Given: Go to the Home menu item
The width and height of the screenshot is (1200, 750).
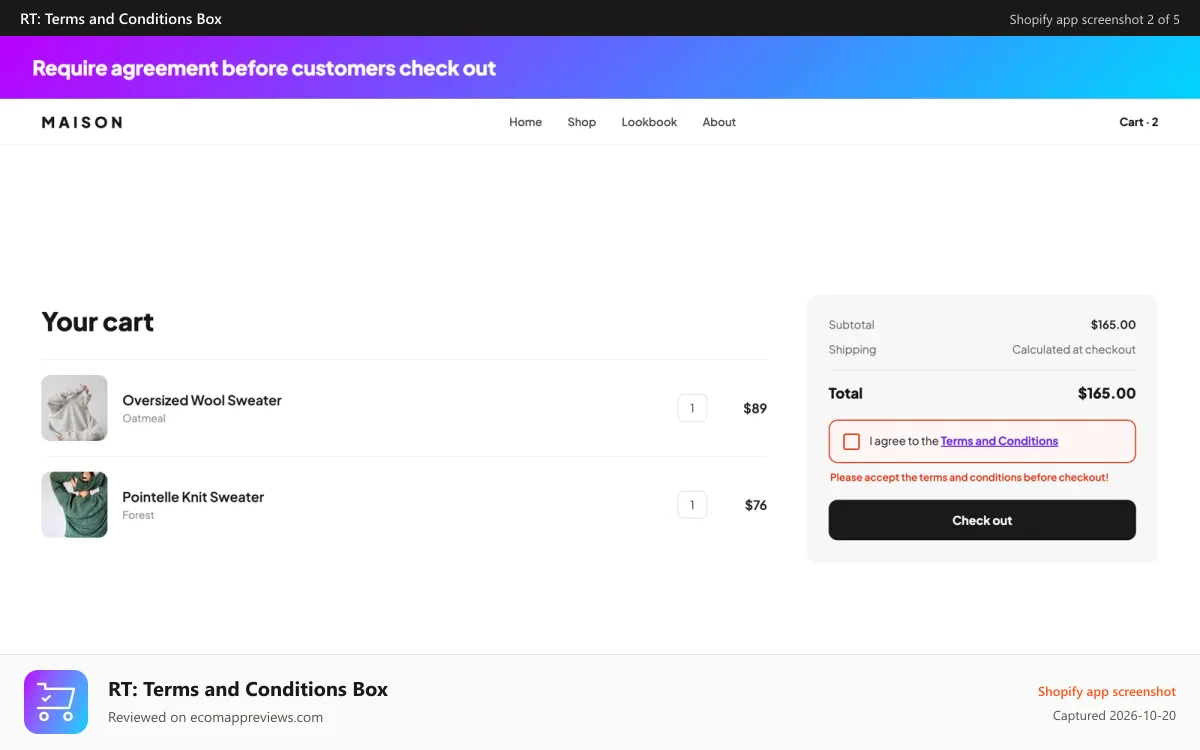Looking at the screenshot, I should 525,122.
